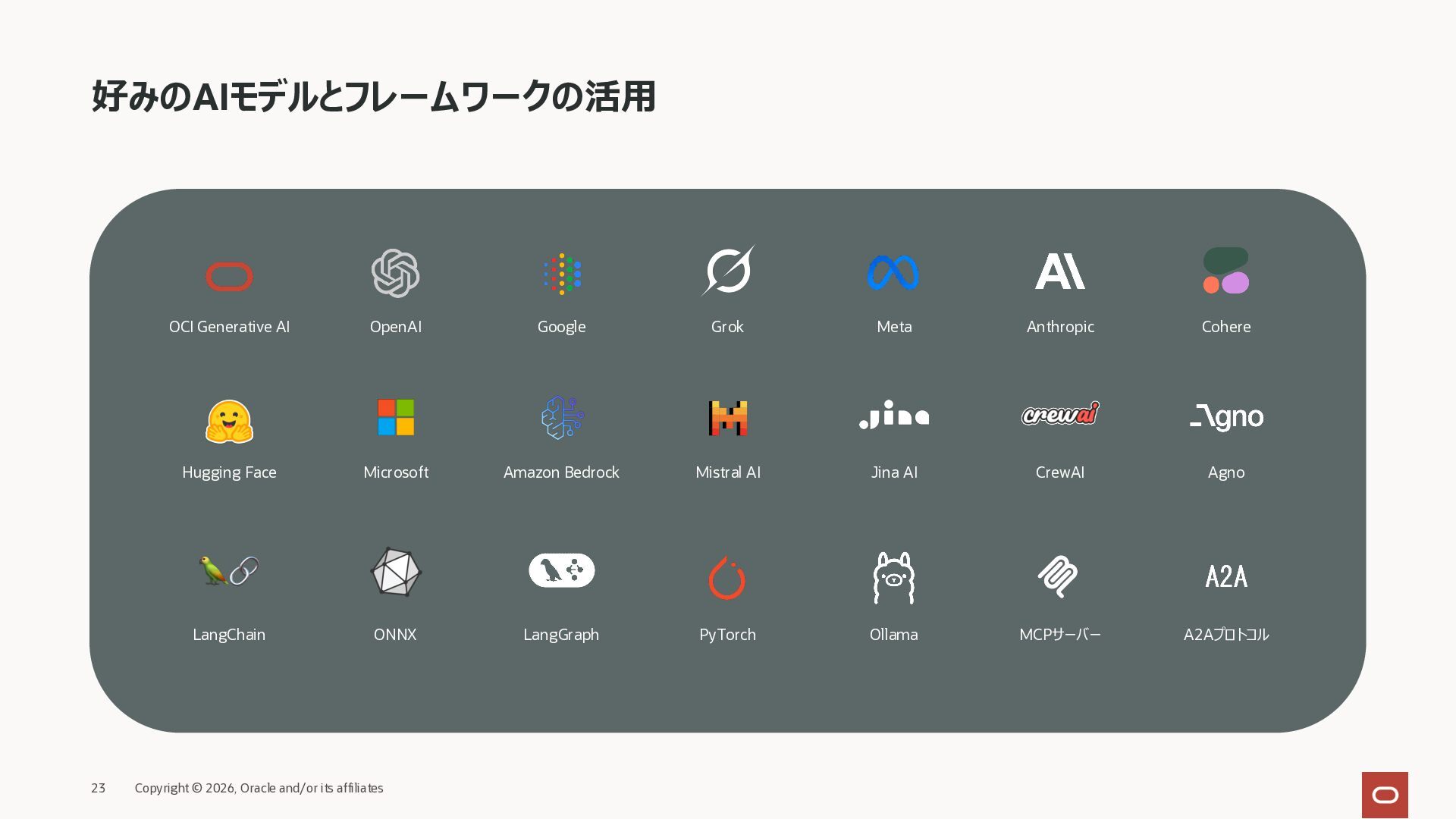Image resolution: width=1456 pixels, height=819 pixels.
Task: Click the CrewAI script logo
Action: point(1060,413)
